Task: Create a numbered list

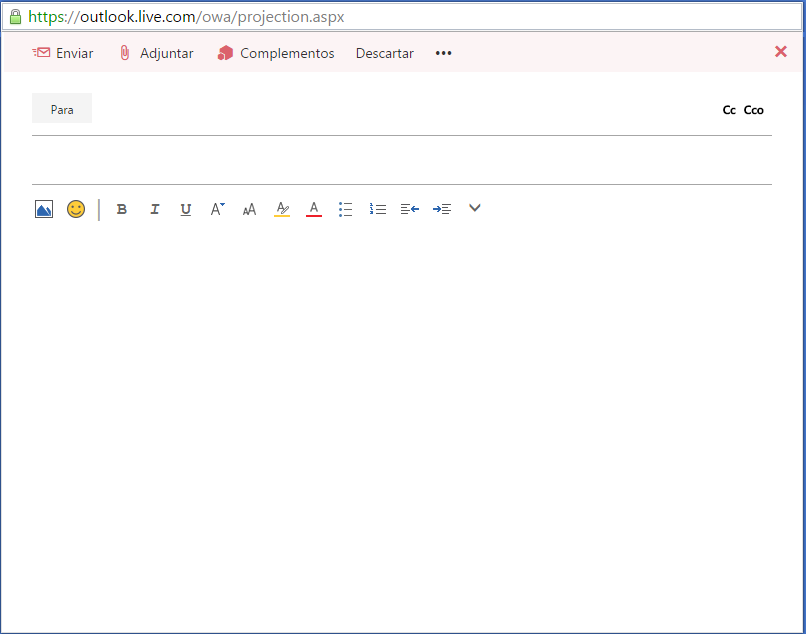Action: click(x=378, y=209)
